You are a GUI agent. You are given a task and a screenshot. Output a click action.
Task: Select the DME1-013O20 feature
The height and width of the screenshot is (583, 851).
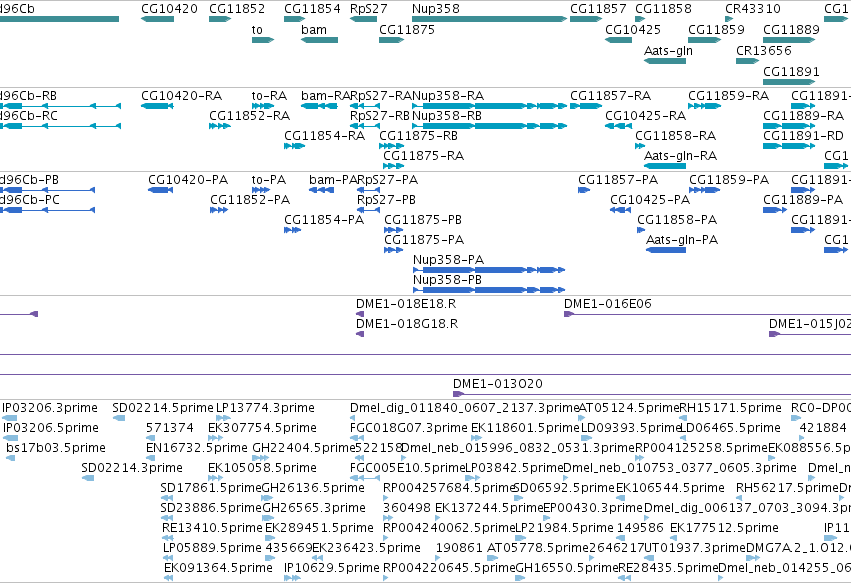coord(652,394)
